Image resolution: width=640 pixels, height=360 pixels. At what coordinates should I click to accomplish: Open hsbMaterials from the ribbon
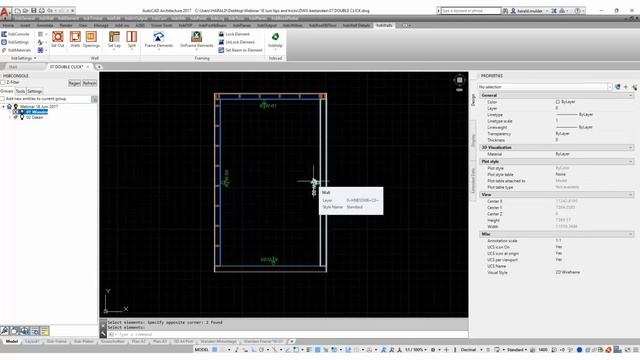pos(16,50)
